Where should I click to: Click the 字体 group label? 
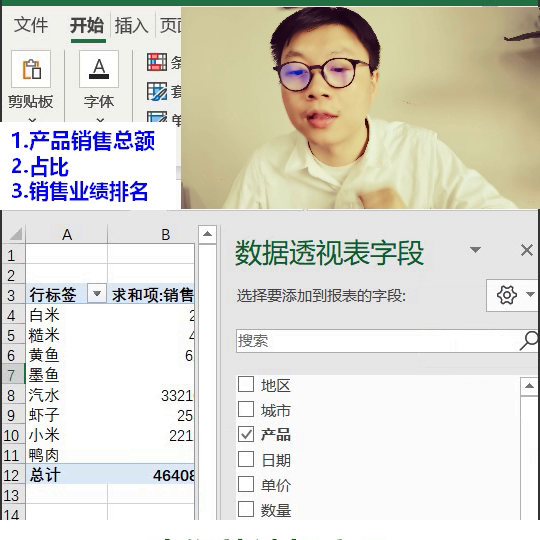point(99,102)
